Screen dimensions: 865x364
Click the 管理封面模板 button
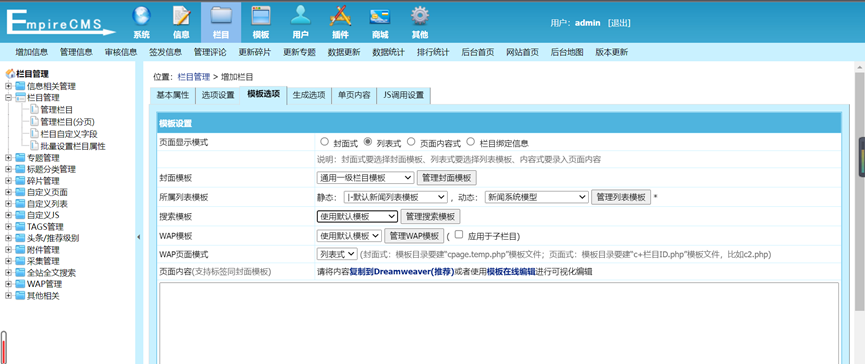[446, 178]
